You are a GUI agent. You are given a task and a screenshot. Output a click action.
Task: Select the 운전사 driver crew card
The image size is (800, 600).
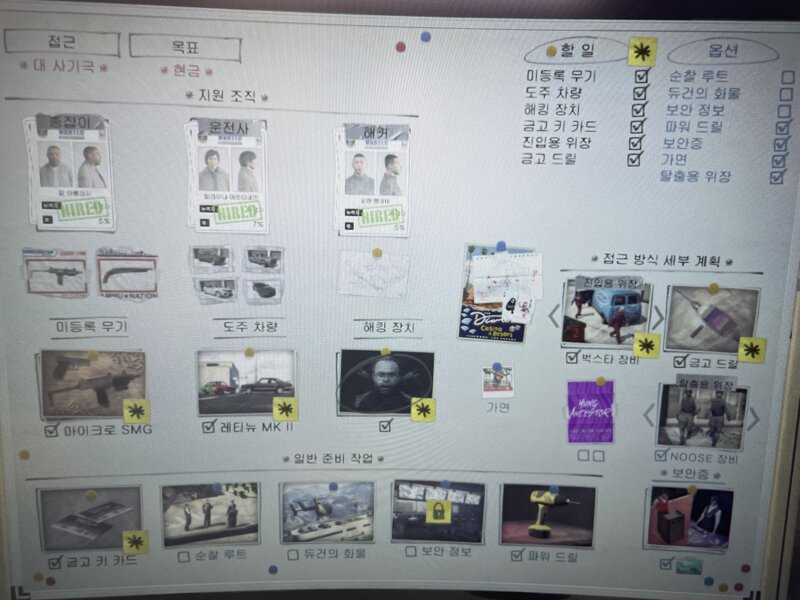(x=227, y=175)
